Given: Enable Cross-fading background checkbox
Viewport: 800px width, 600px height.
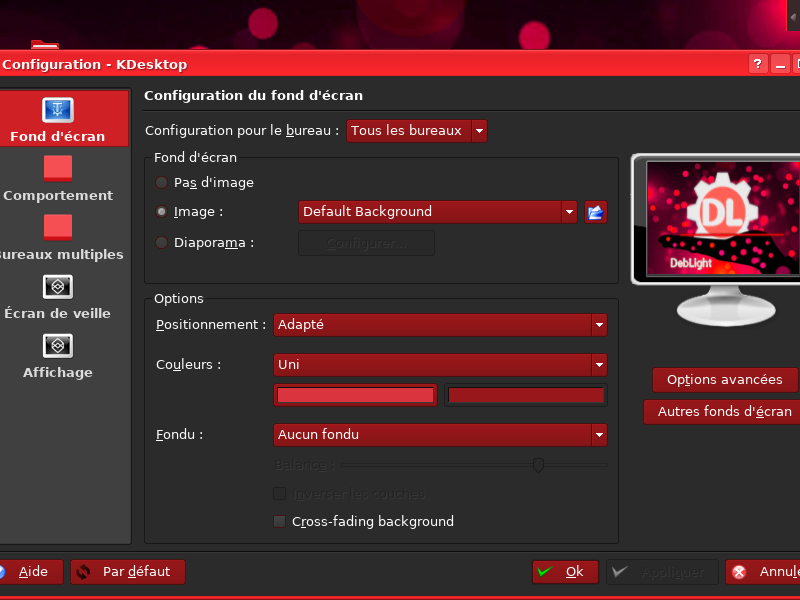Looking at the screenshot, I should pyautogui.click(x=280, y=521).
